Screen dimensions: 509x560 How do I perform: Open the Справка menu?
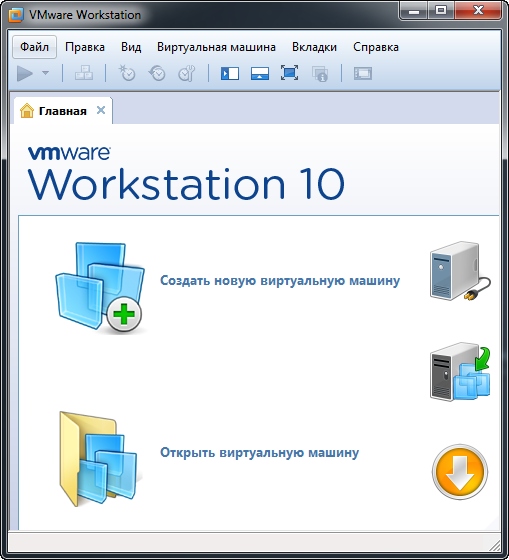(x=376, y=47)
